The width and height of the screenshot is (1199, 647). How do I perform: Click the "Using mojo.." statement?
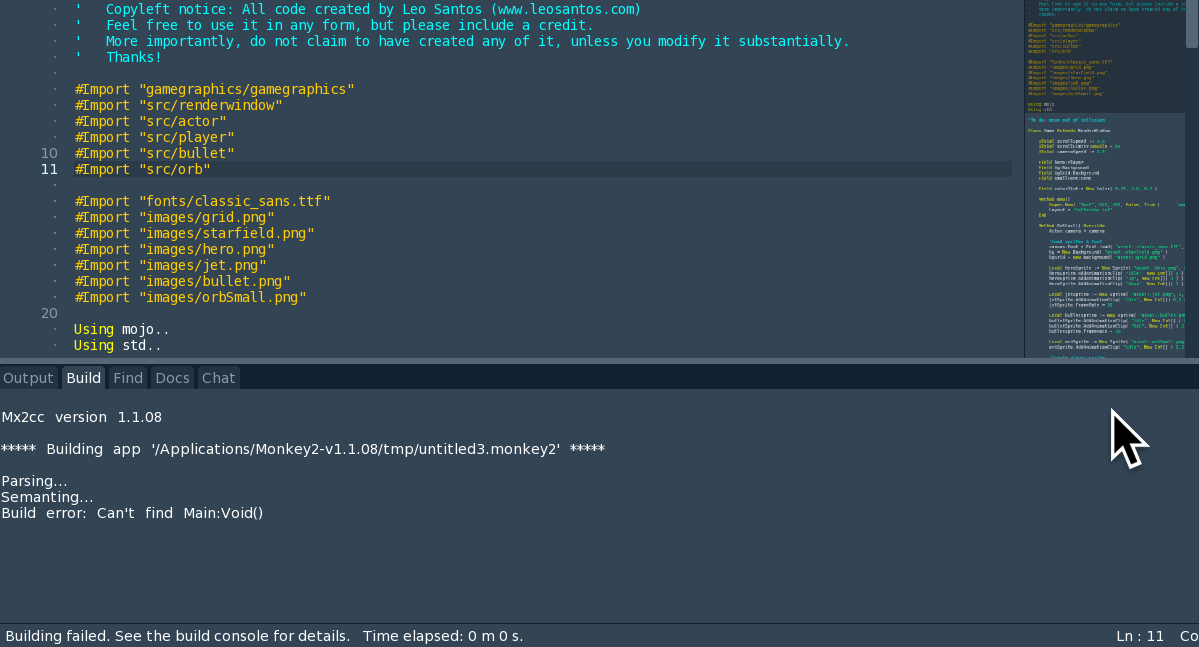122,329
